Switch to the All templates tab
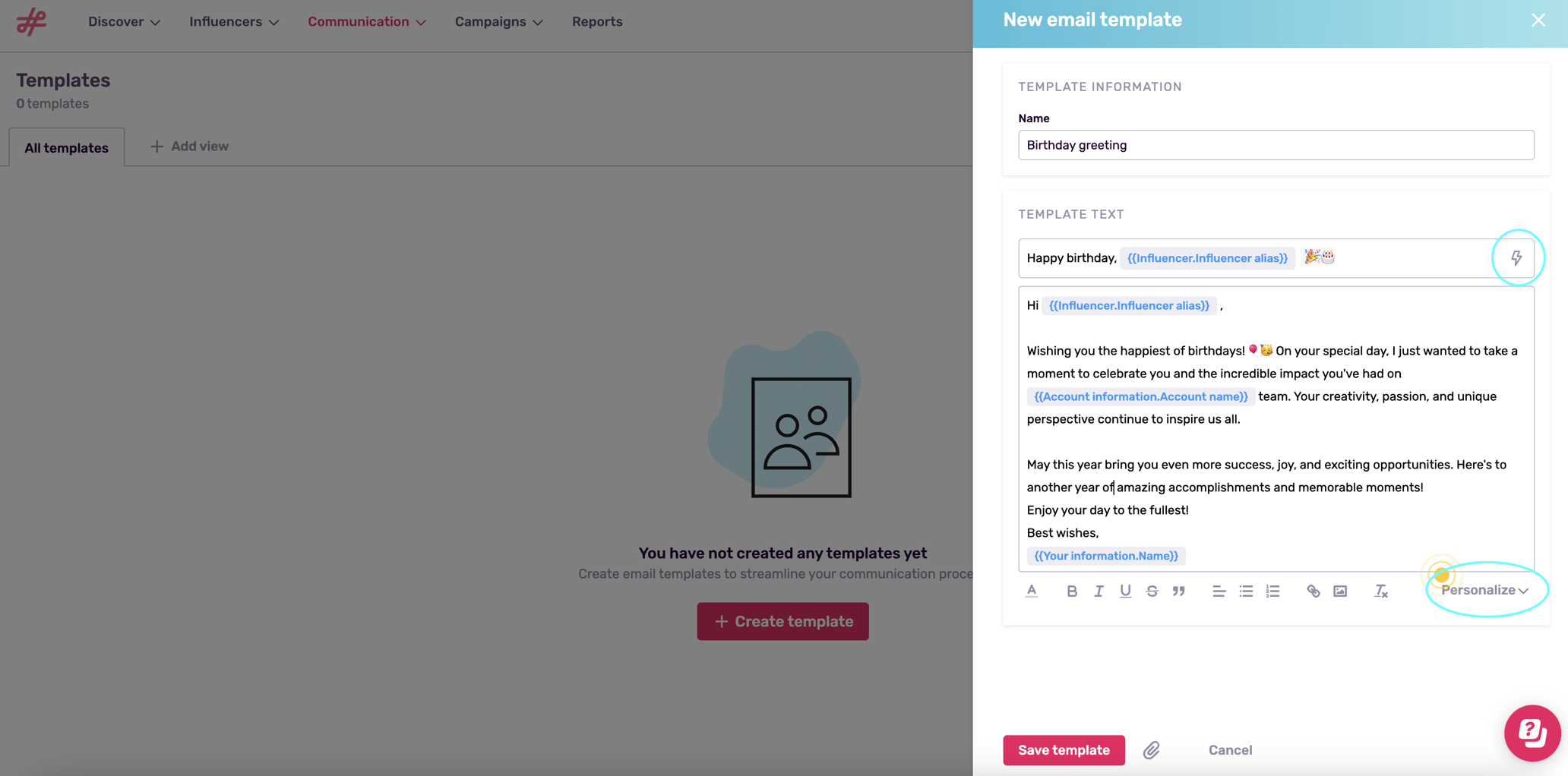This screenshot has width=1568, height=776. click(x=66, y=147)
